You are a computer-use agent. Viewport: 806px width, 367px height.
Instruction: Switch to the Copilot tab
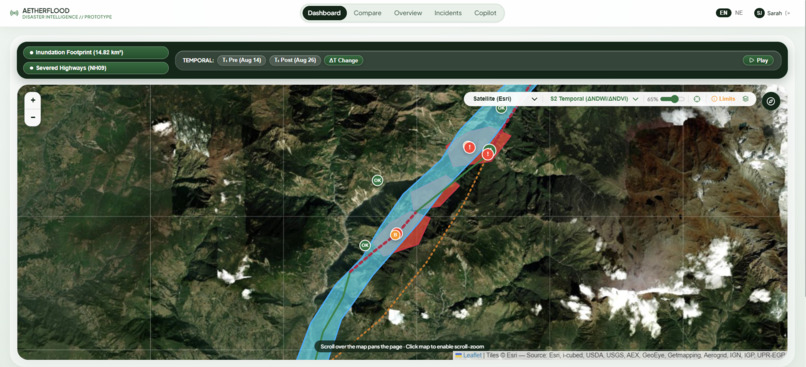point(485,13)
